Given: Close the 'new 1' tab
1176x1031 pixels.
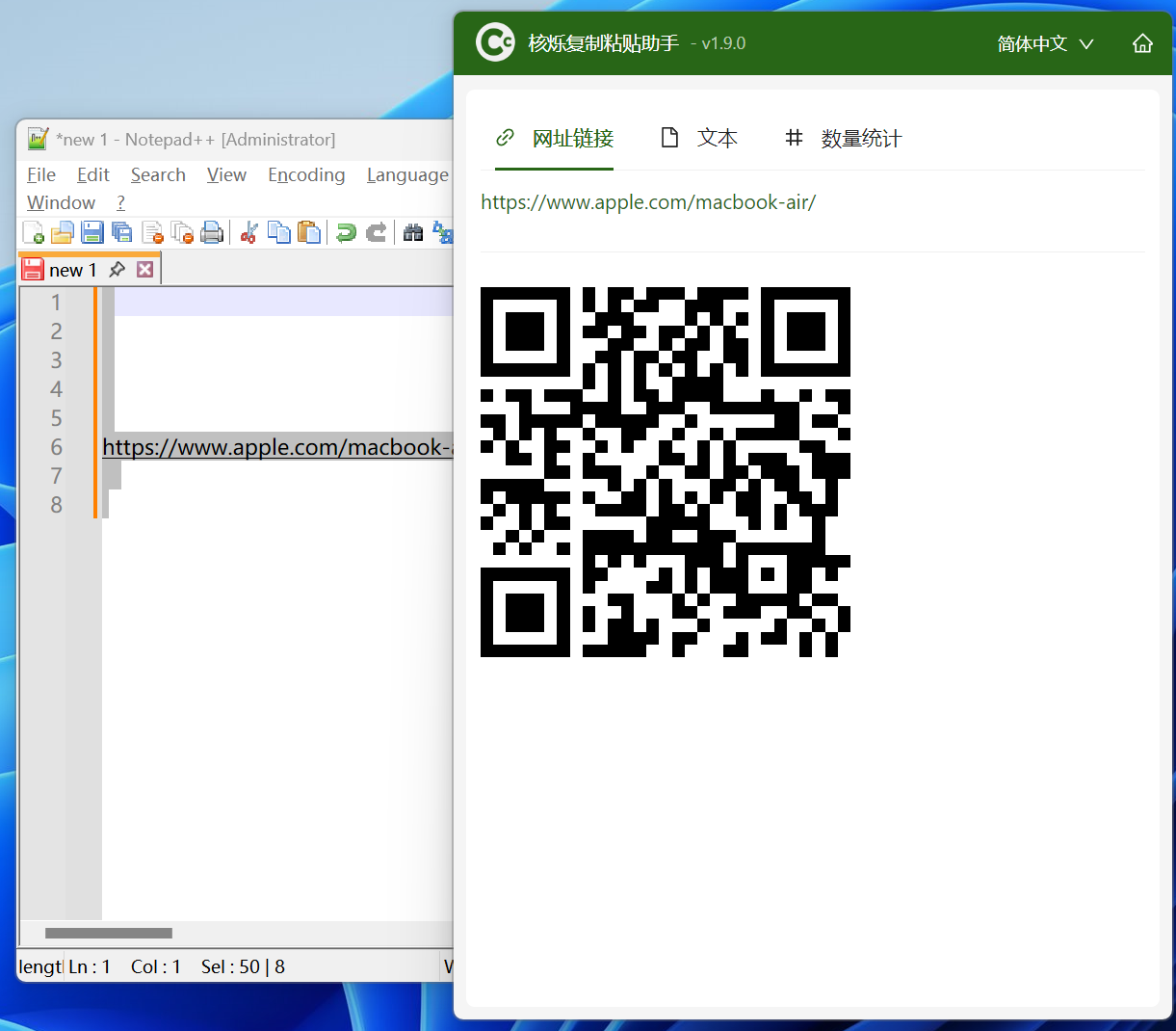Looking at the screenshot, I should pos(144,270).
